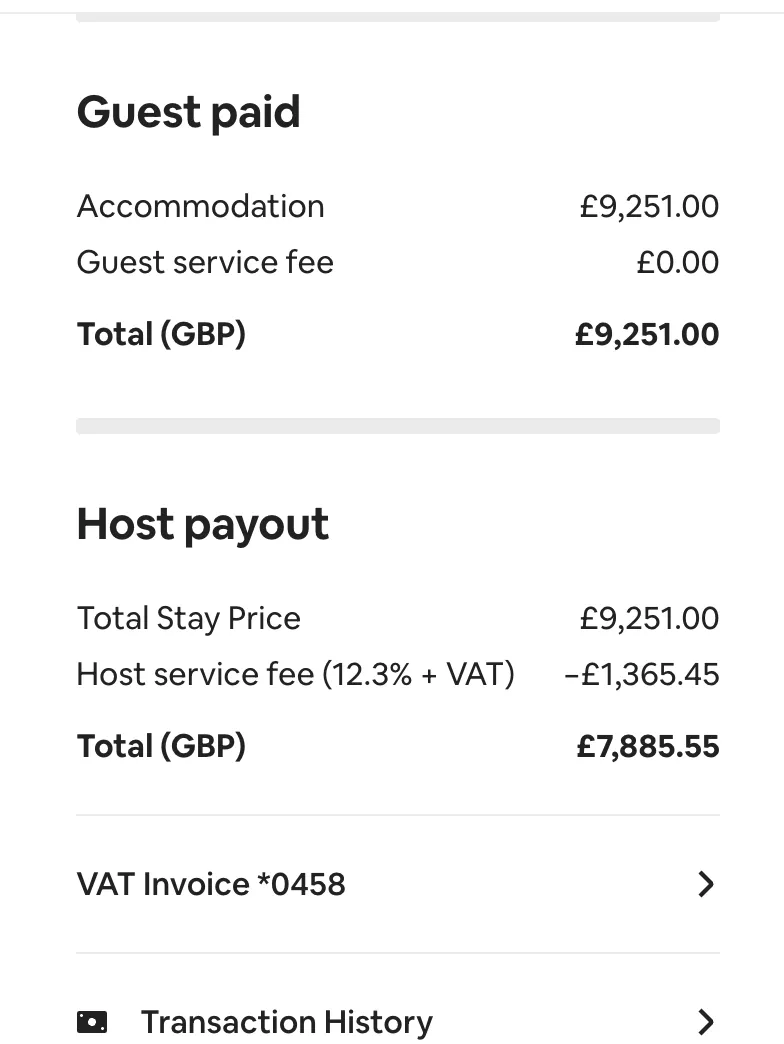The image size is (784, 1044).
Task: Click the host fee amount −£1,365.45
Action: tap(642, 674)
